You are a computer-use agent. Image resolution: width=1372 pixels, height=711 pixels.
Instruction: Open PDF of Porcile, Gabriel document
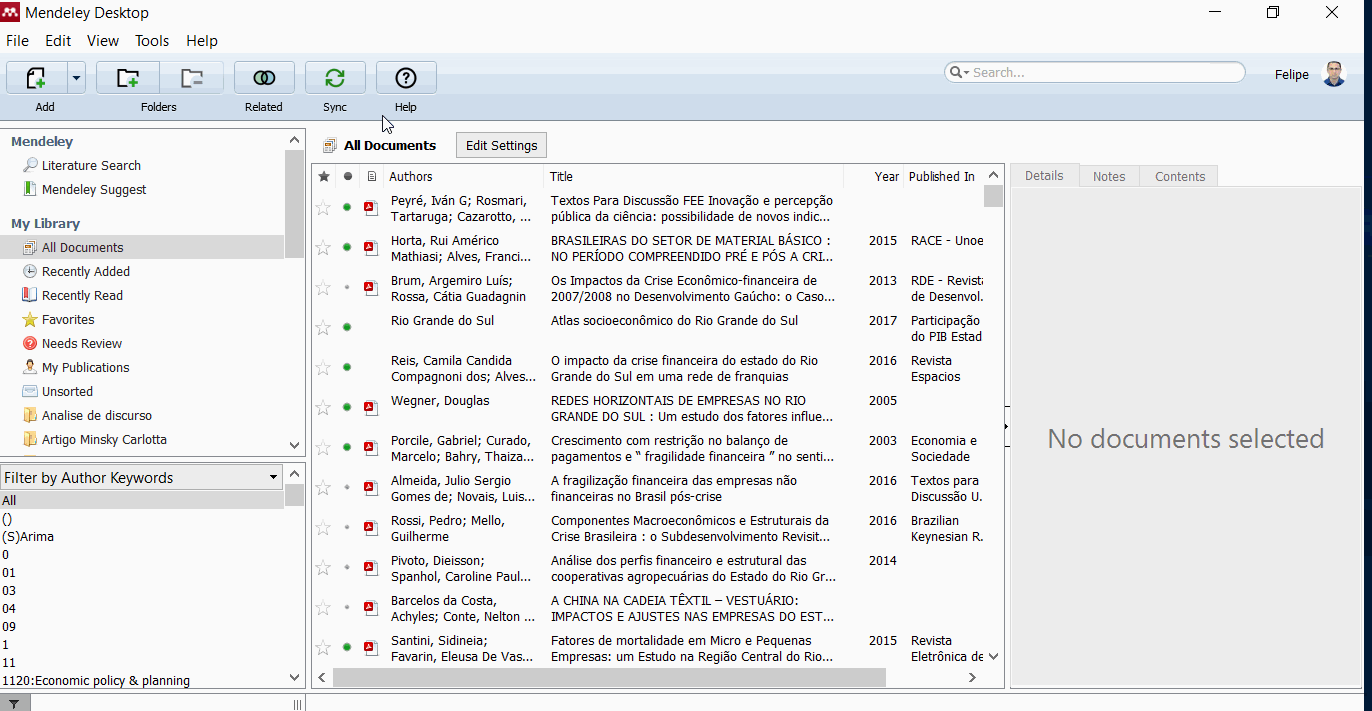tap(370, 448)
